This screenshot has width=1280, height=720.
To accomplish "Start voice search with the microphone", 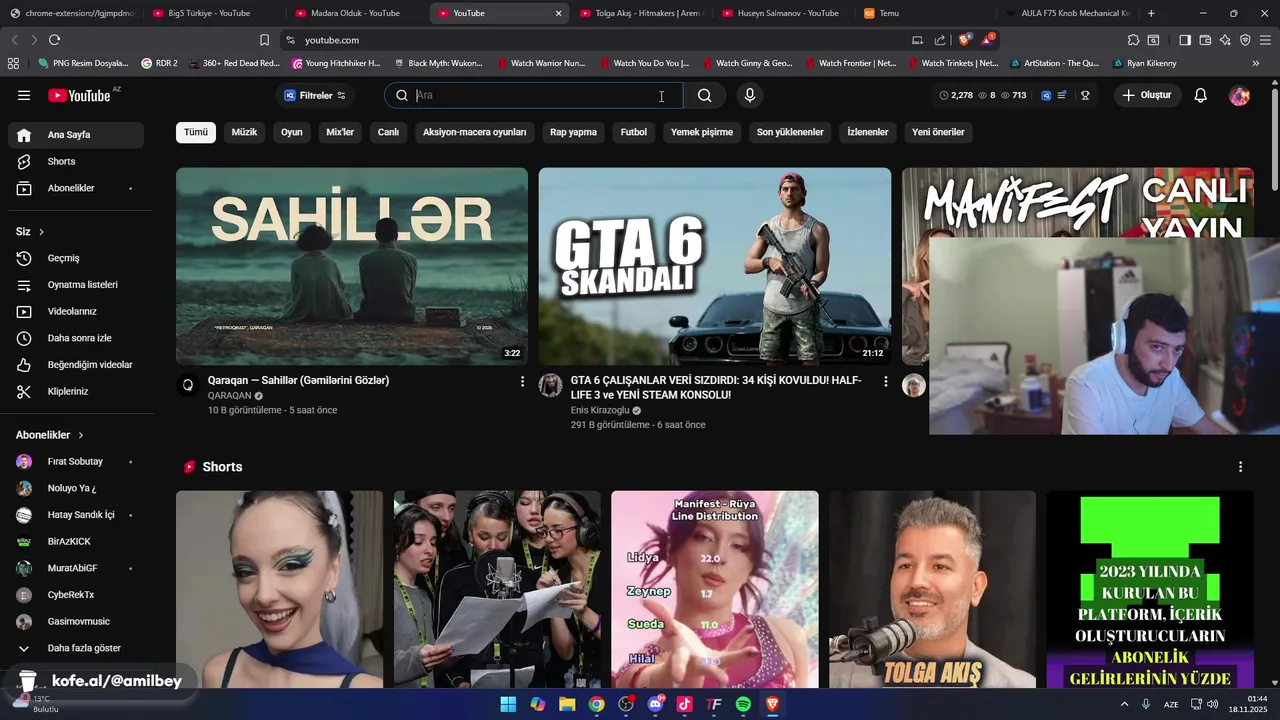I will point(750,95).
